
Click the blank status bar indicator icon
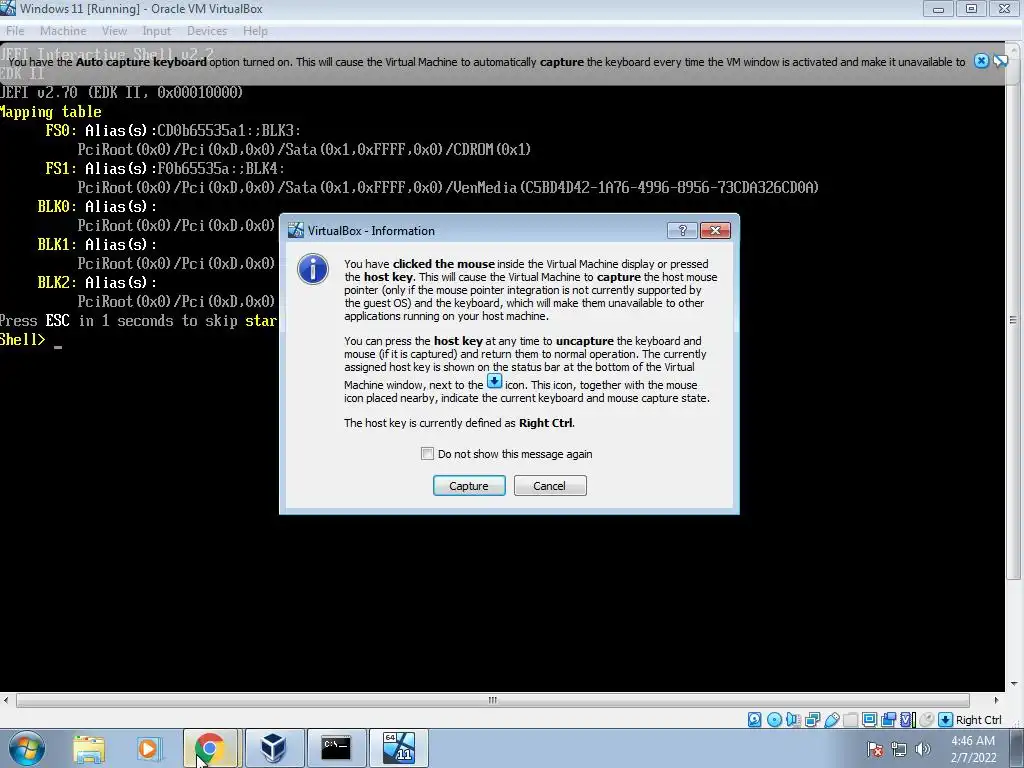coord(850,720)
